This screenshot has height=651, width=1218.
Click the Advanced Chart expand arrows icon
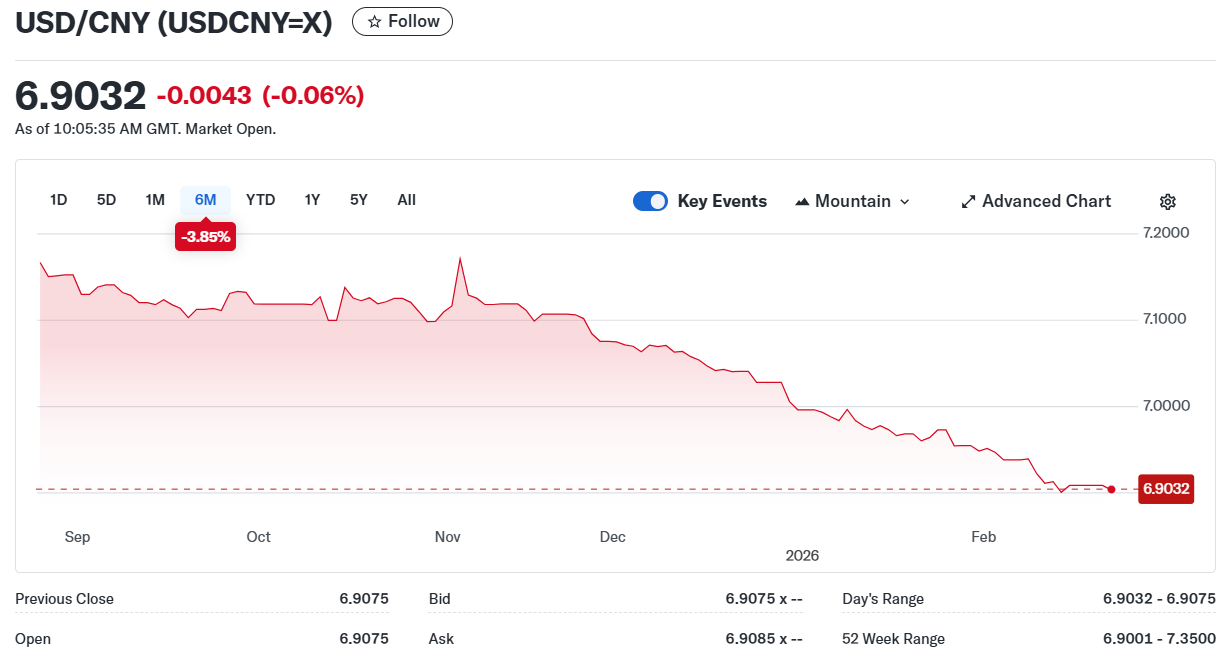(968, 202)
